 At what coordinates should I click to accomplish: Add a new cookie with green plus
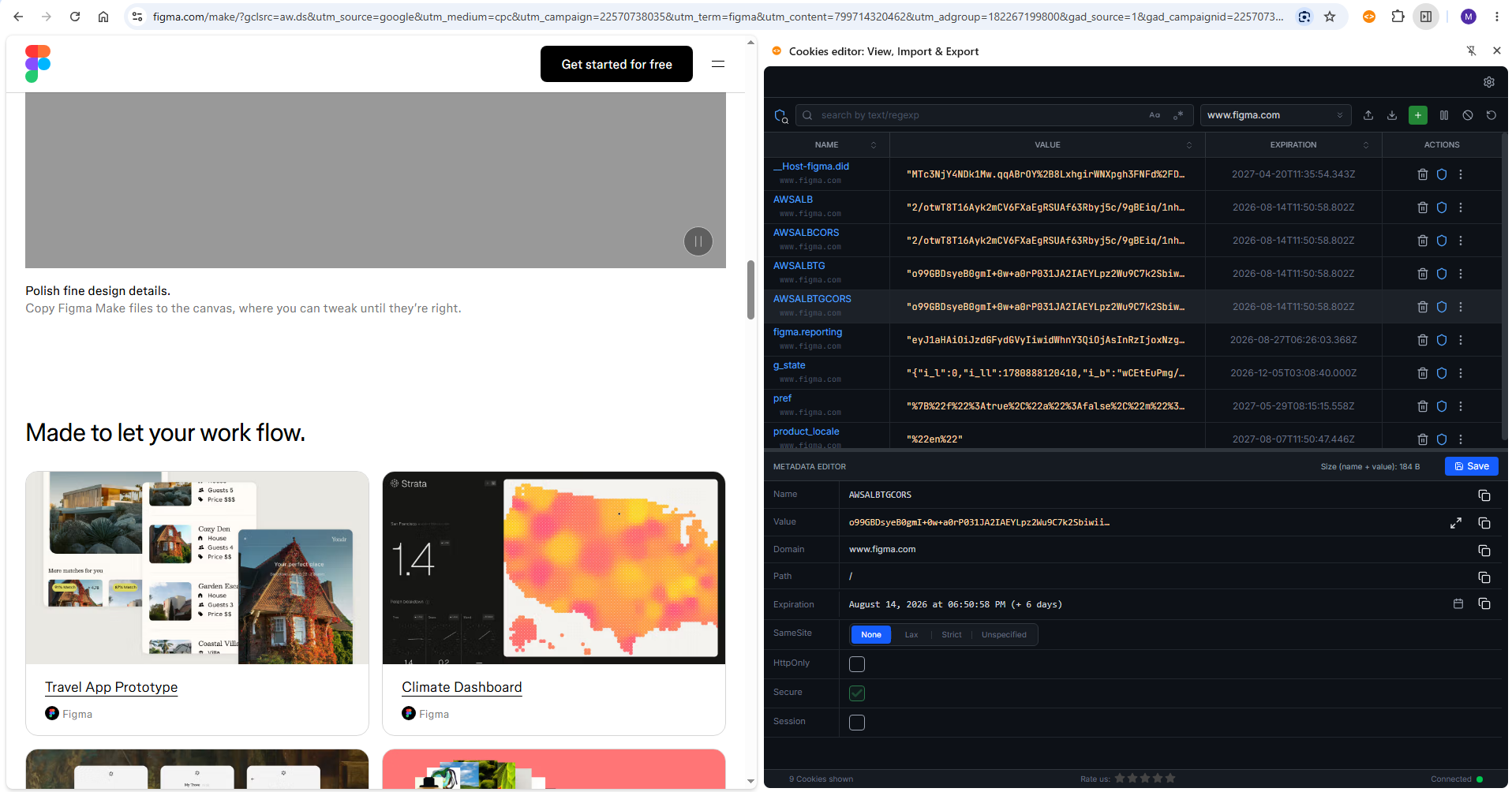pos(1418,115)
